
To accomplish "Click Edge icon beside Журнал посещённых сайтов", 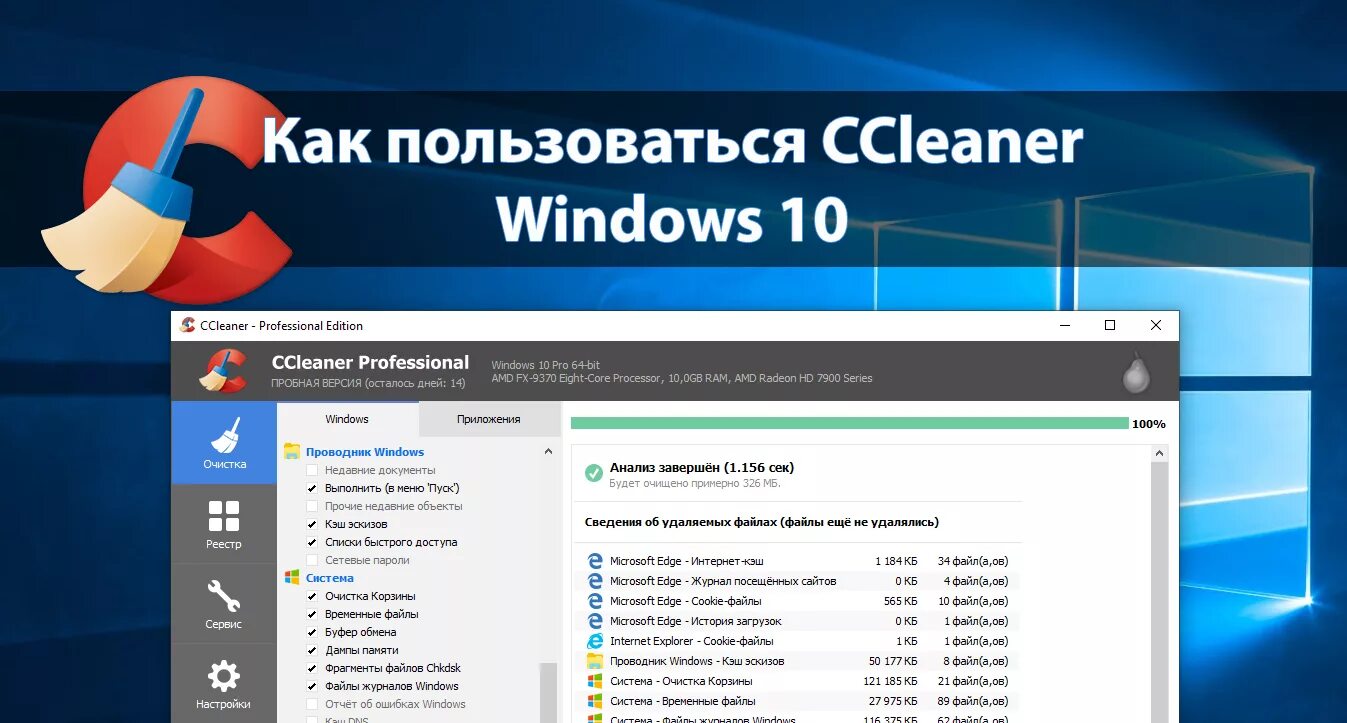I will pyautogui.click(x=595, y=581).
